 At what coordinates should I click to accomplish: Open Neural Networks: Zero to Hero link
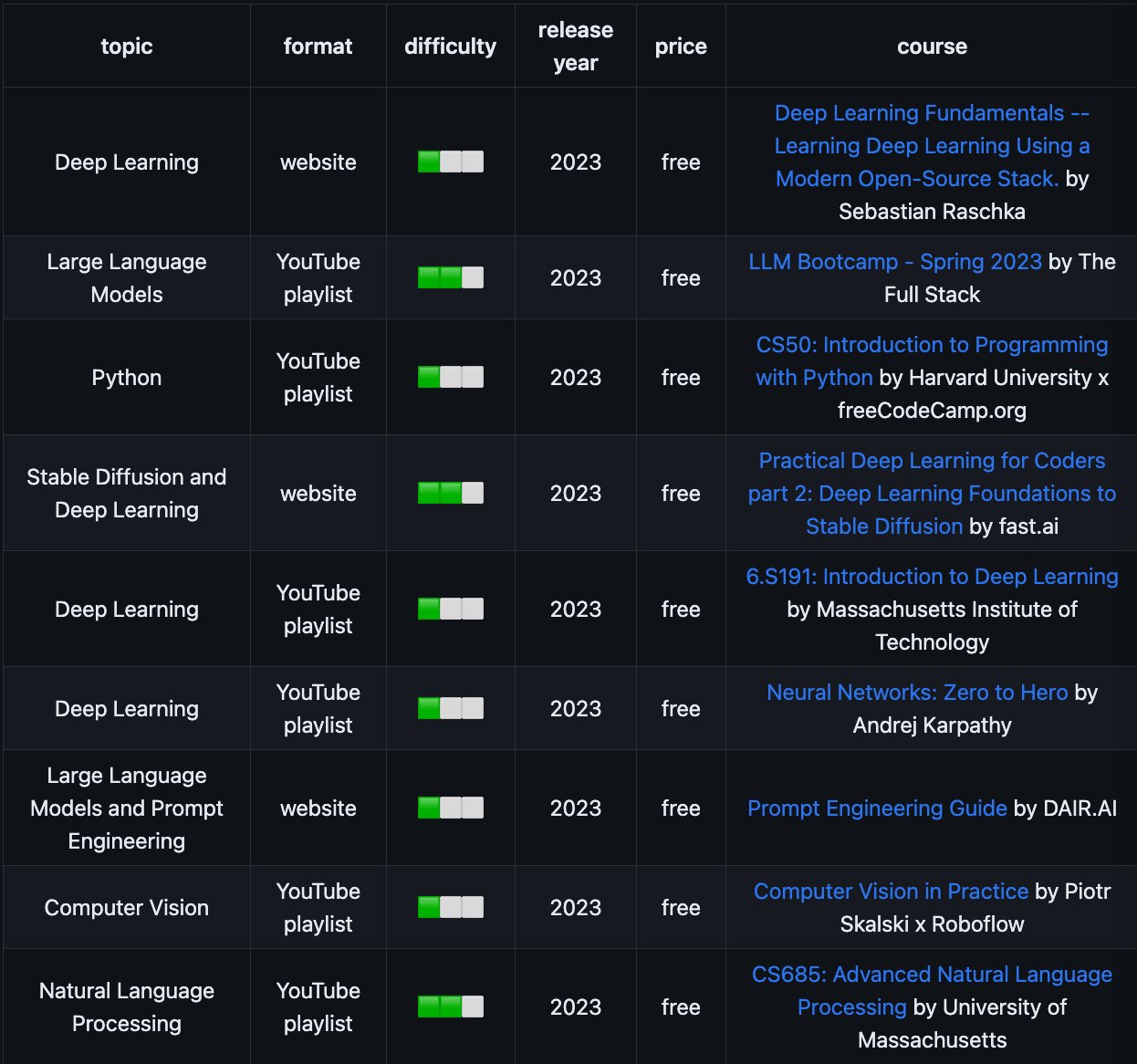click(917, 693)
